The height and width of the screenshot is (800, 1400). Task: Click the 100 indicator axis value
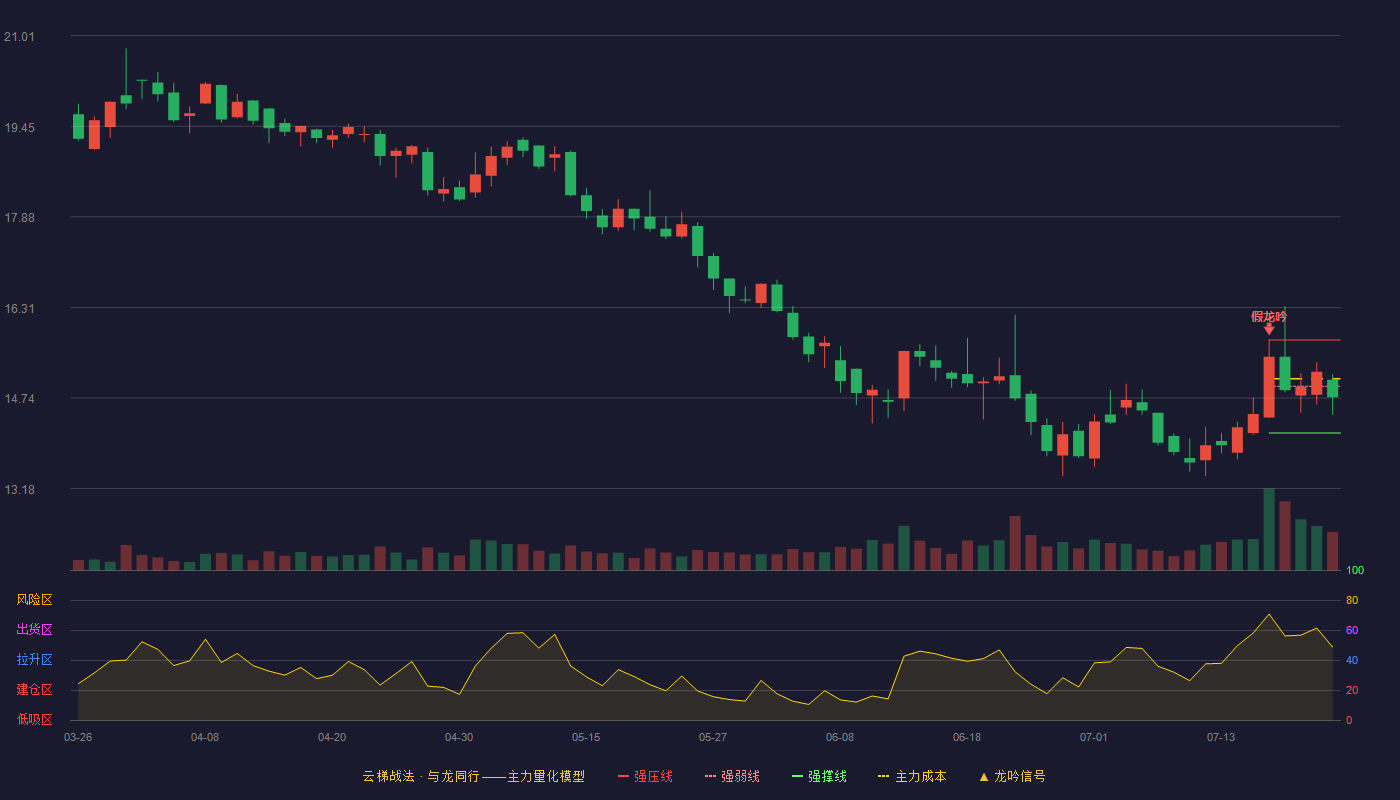pyautogui.click(x=1355, y=571)
